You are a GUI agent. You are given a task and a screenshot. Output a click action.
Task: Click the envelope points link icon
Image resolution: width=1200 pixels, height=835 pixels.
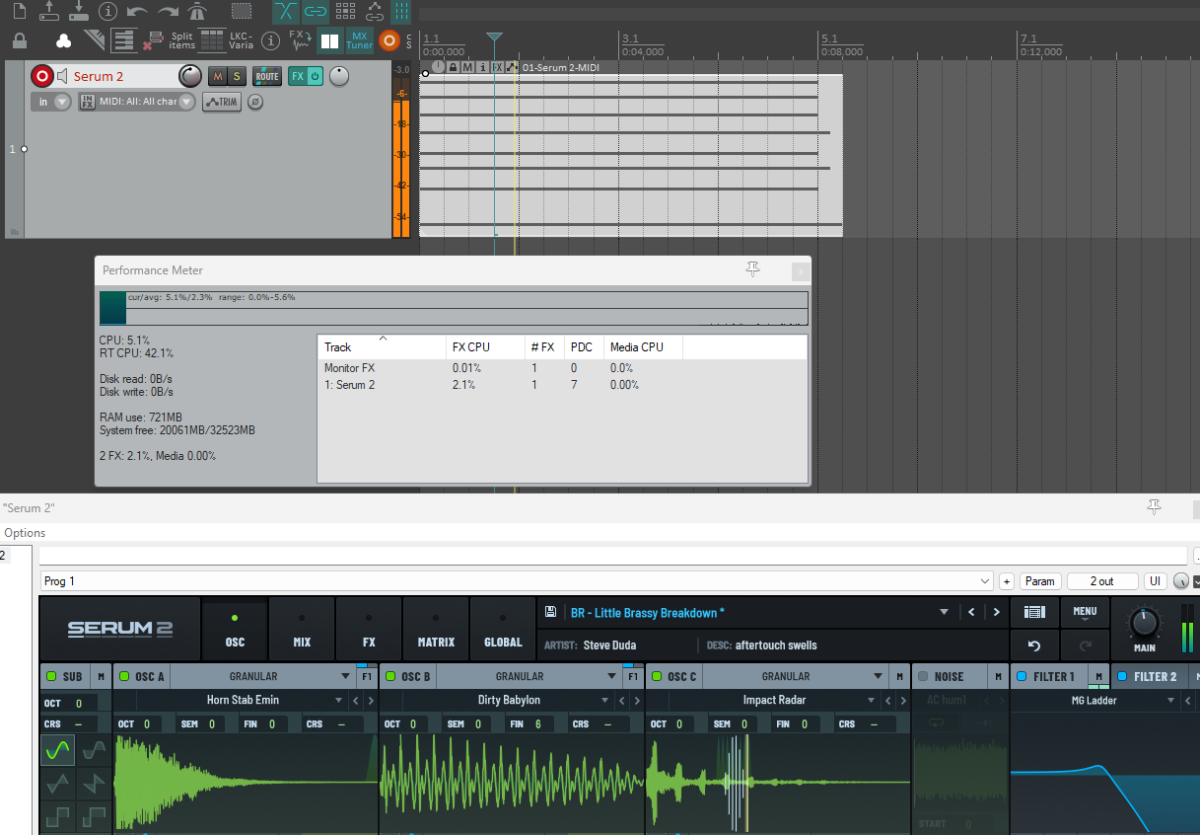pyautogui.click(x=376, y=12)
